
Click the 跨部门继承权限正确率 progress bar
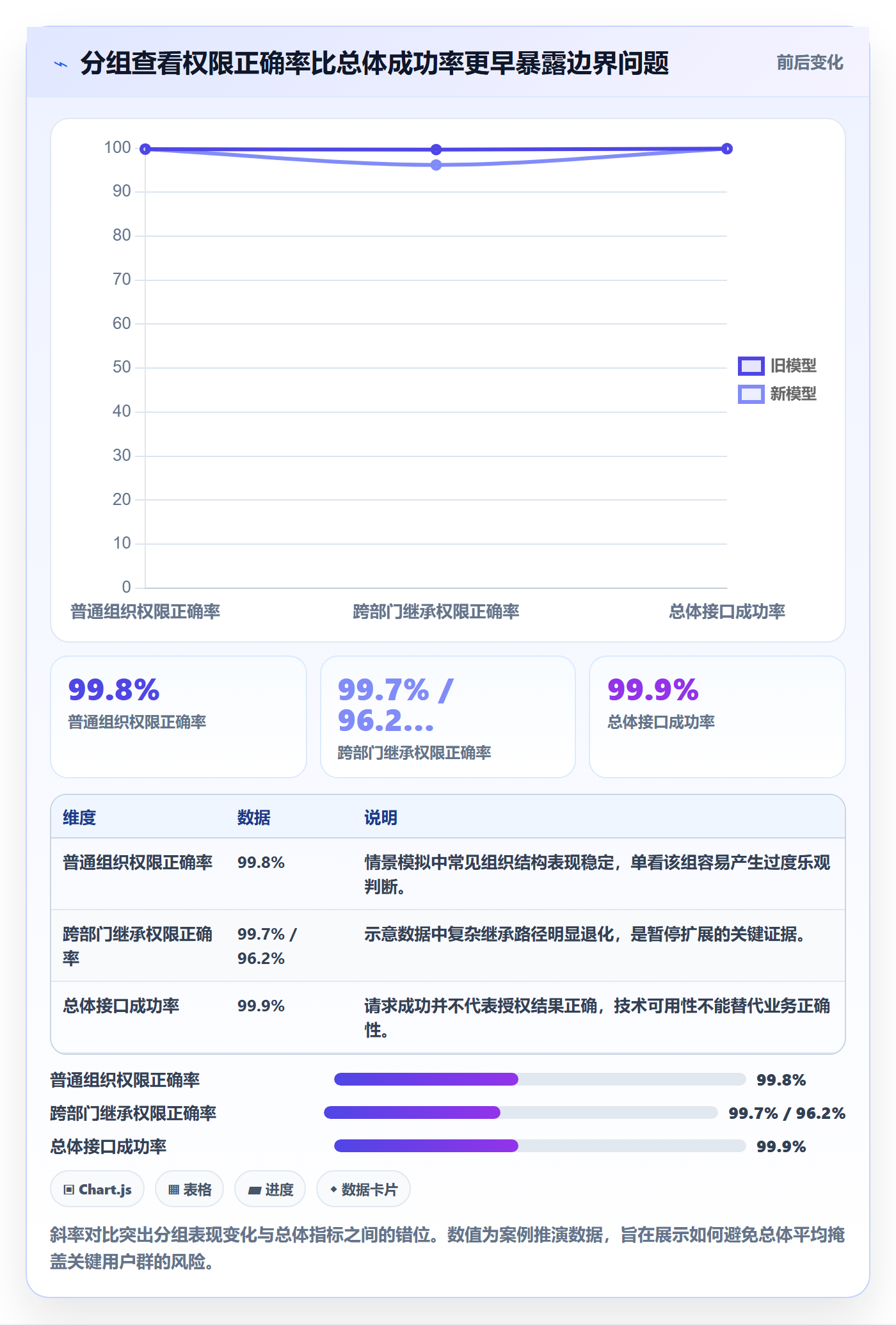click(521, 1112)
